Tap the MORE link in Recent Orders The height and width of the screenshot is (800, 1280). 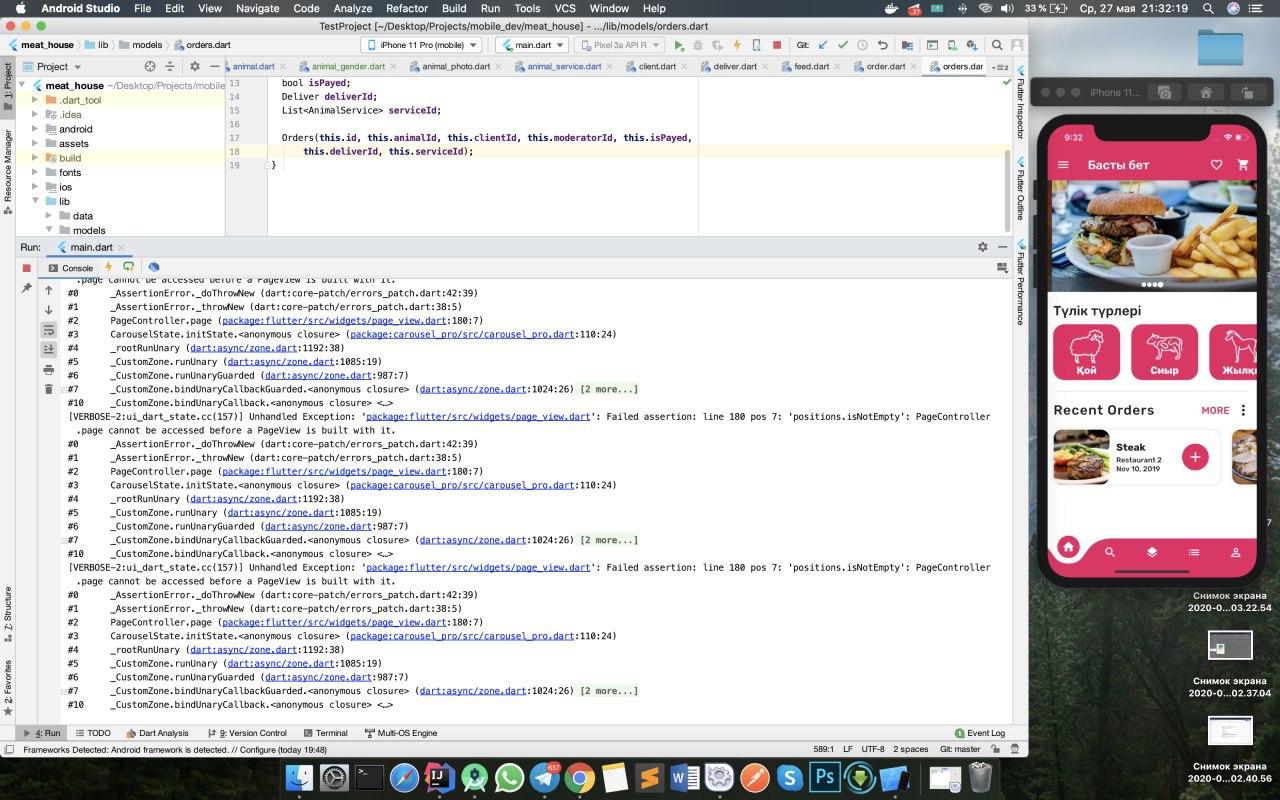click(x=1215, y=410)
